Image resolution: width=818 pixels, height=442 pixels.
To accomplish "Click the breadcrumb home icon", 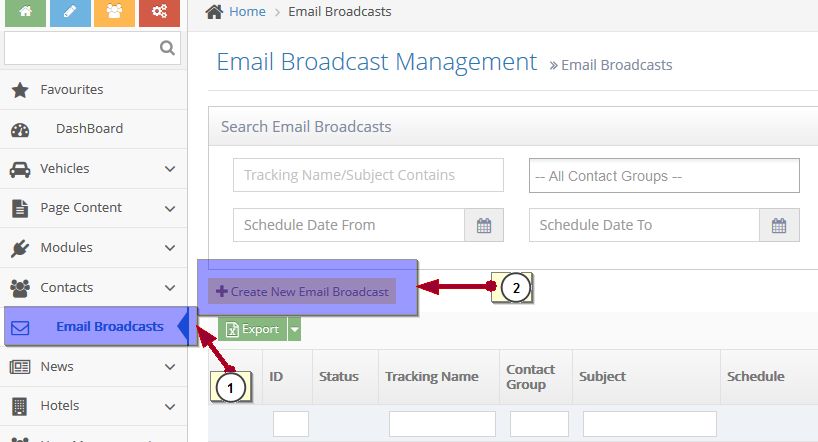I will (214, 11).
